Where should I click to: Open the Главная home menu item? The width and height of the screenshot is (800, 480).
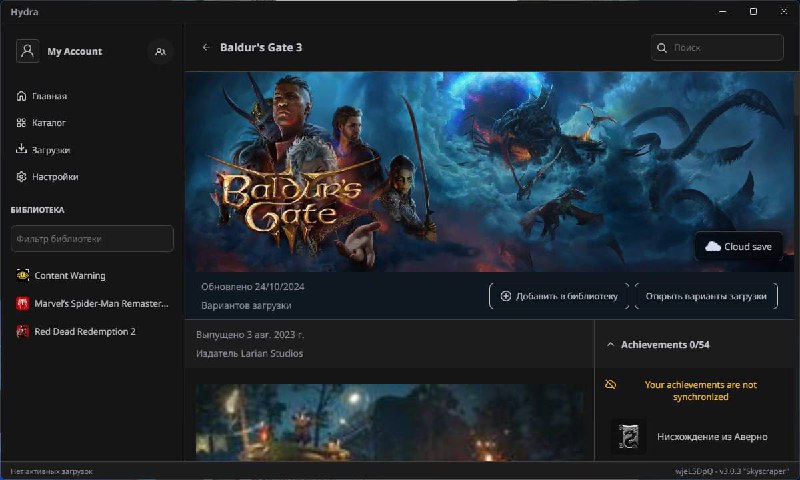click(49, 96)
